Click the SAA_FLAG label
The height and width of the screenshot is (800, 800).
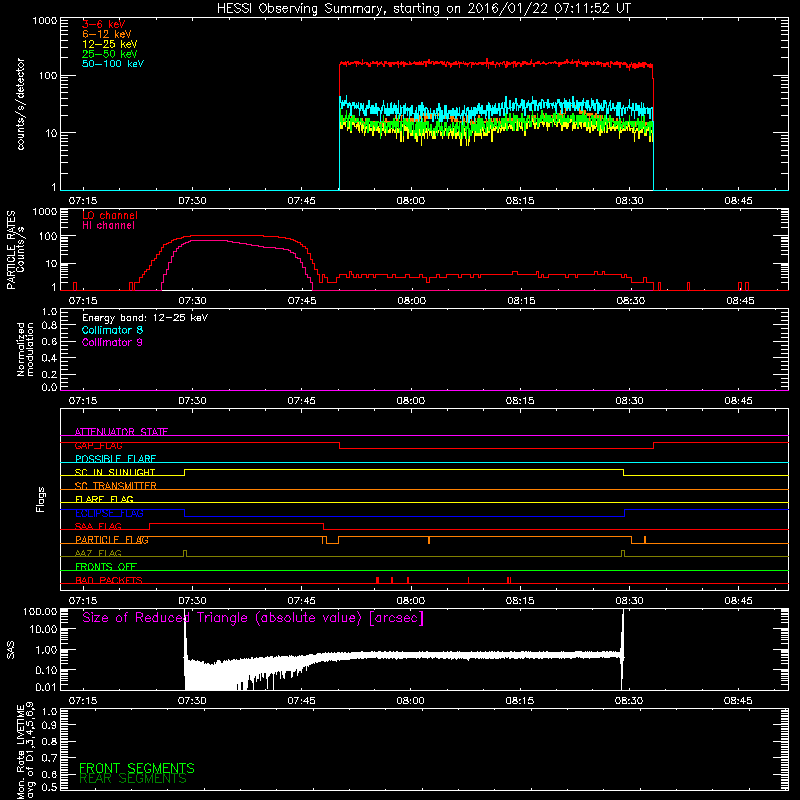[98, 526]
